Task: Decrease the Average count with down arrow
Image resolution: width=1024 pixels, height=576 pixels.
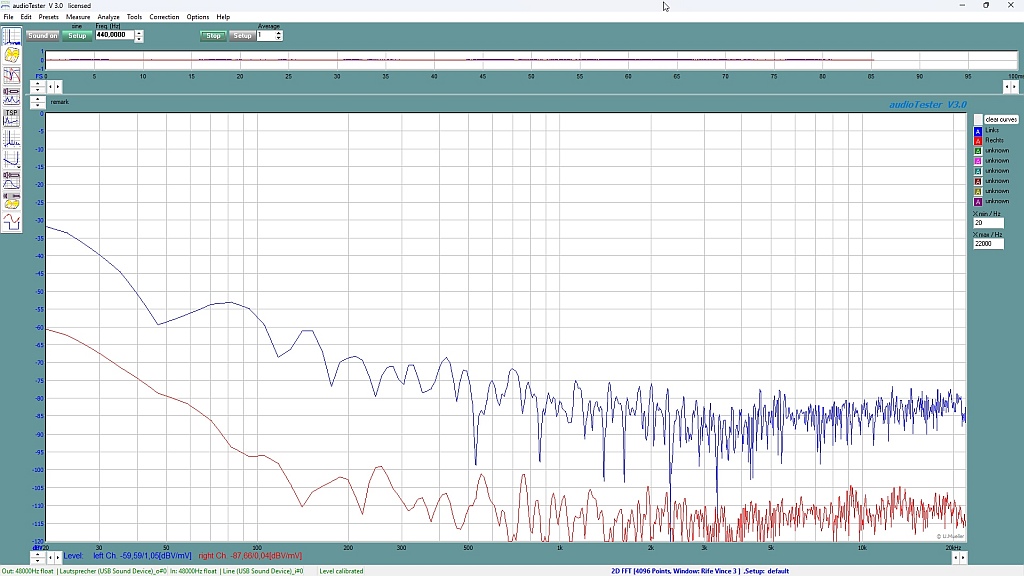Action: click(x=278, y=39)
